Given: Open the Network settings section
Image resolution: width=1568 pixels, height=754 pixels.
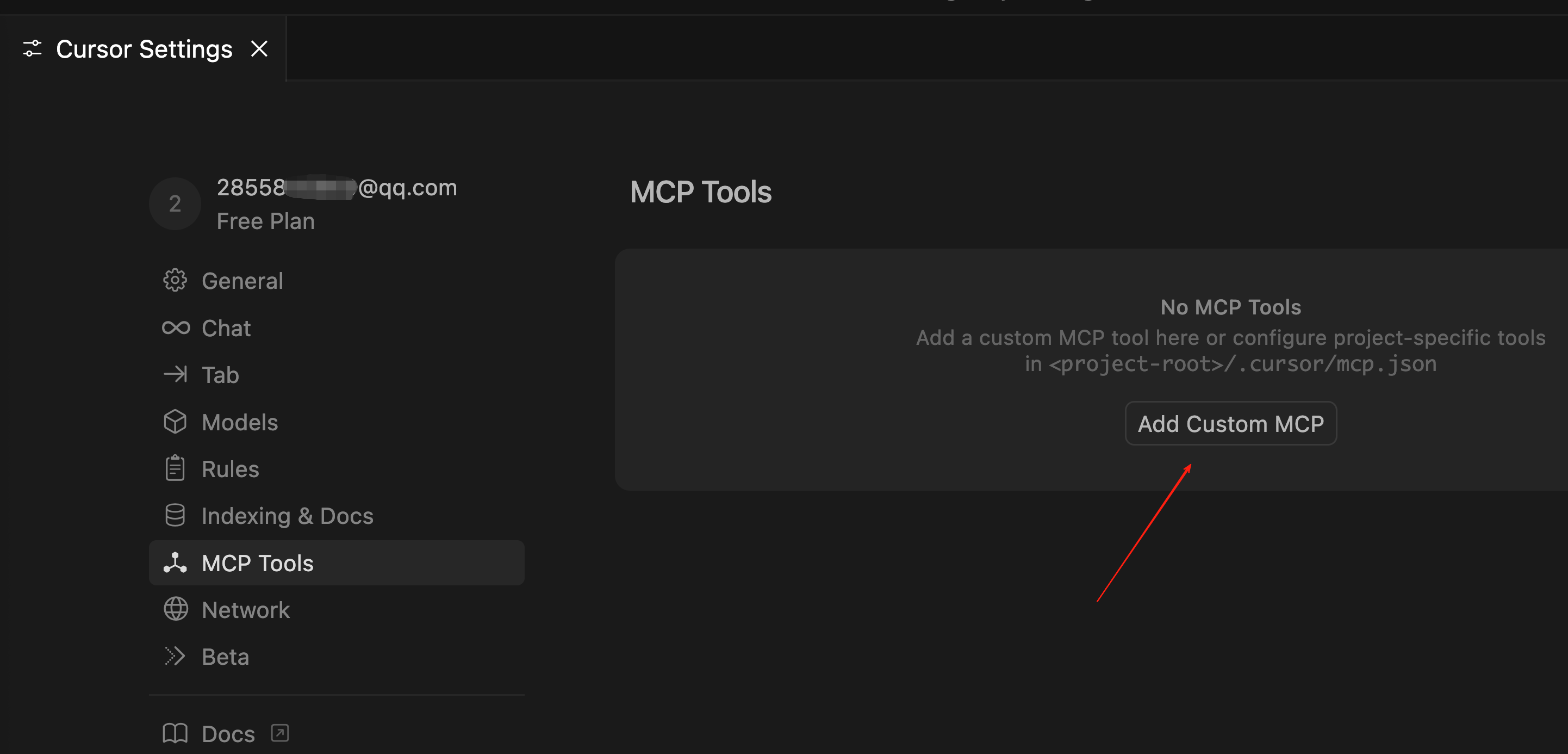Looking at the screenshot, I should pyautogui.click(x=336, y=610).
